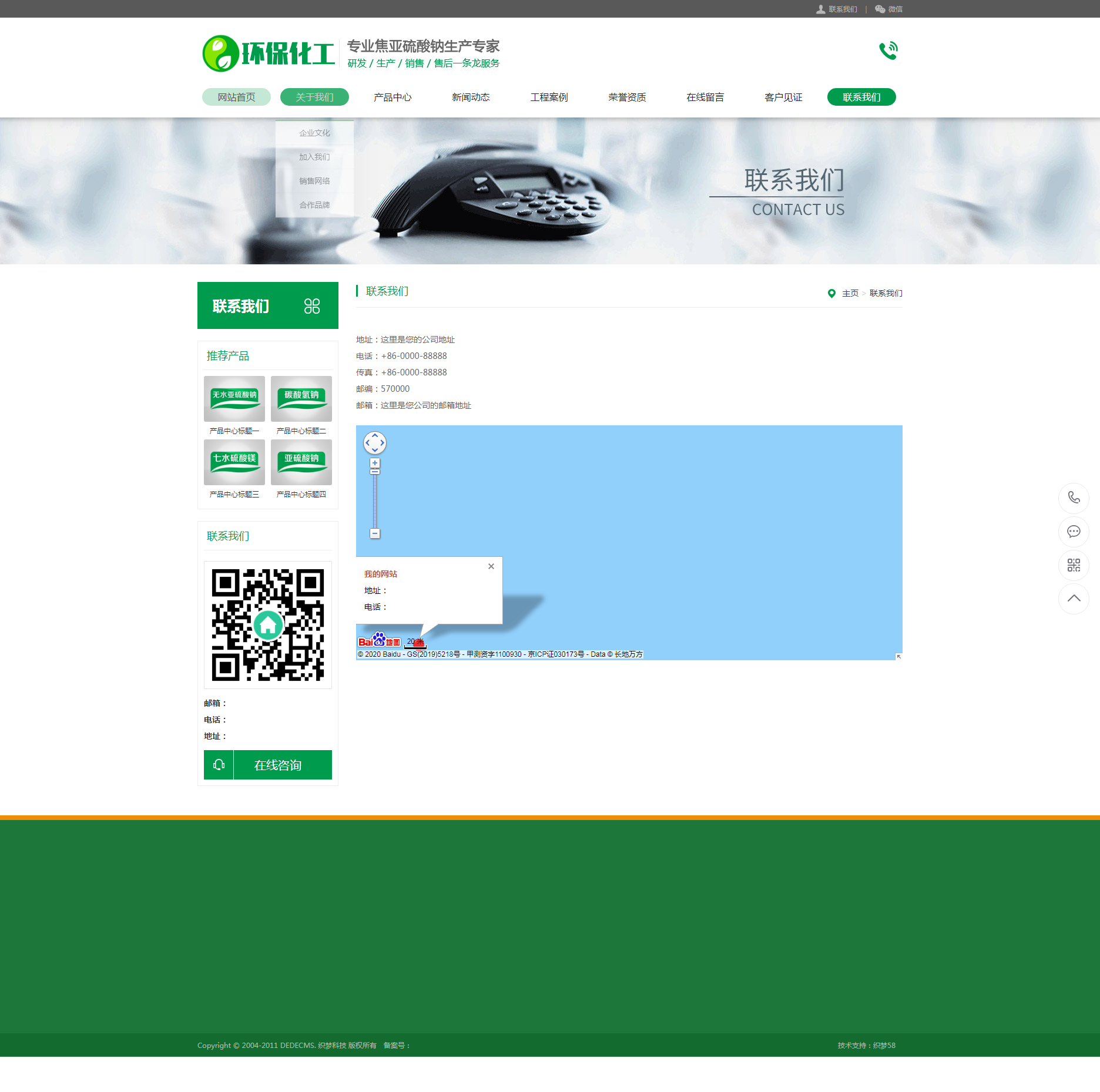Click the map zoom slider track
The width and height of the screenshot is (1100, 1092).
tap(375, 501)
